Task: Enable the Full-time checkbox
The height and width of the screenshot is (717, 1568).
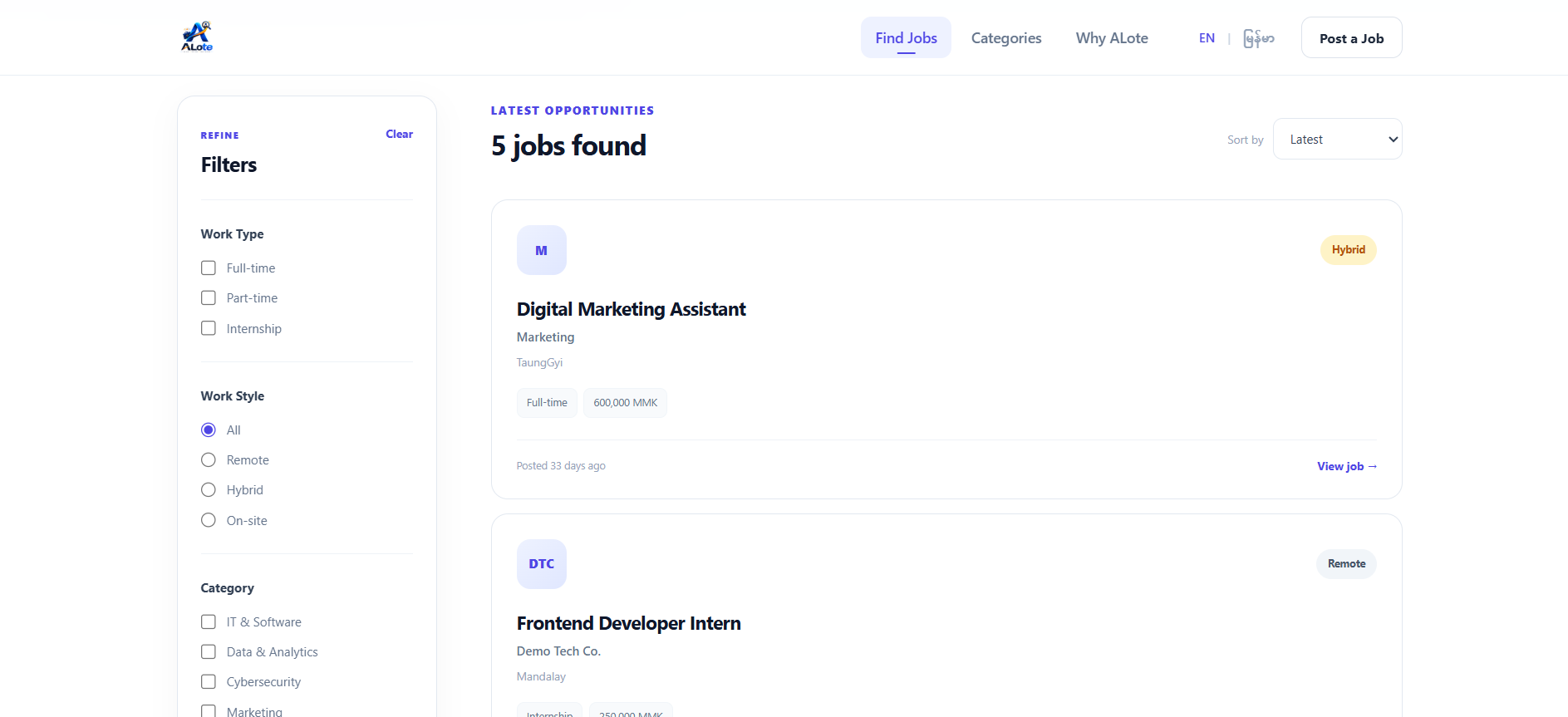Action: pyautogui.click(x=209, y=268)
